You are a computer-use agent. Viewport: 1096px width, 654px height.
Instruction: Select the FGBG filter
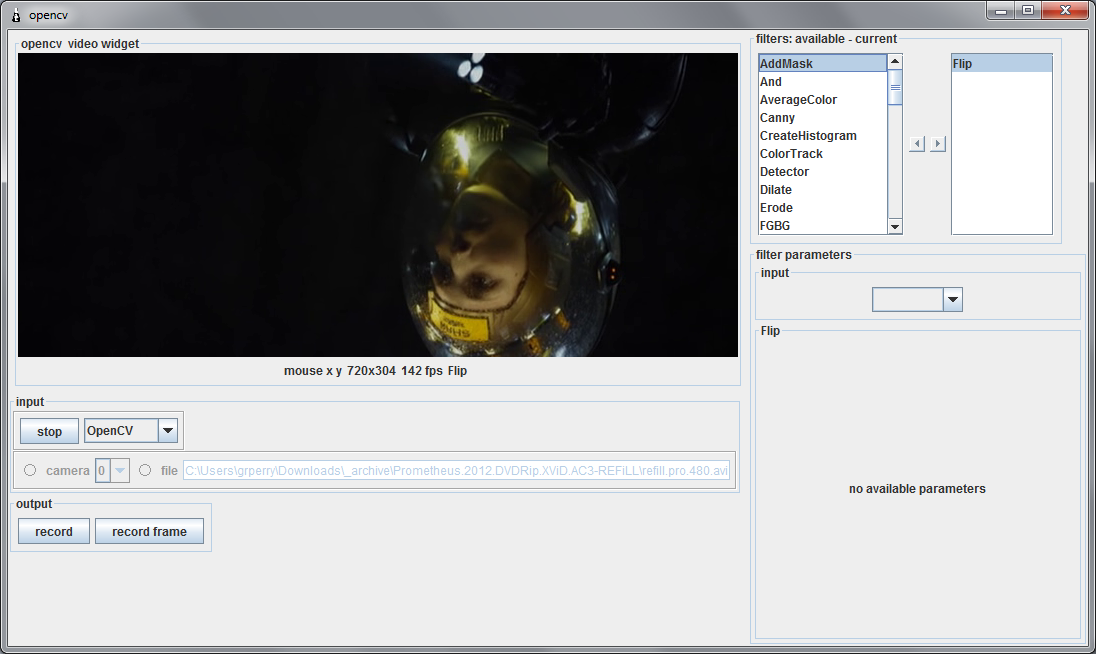pyautogui.click(x=823, y=226)
